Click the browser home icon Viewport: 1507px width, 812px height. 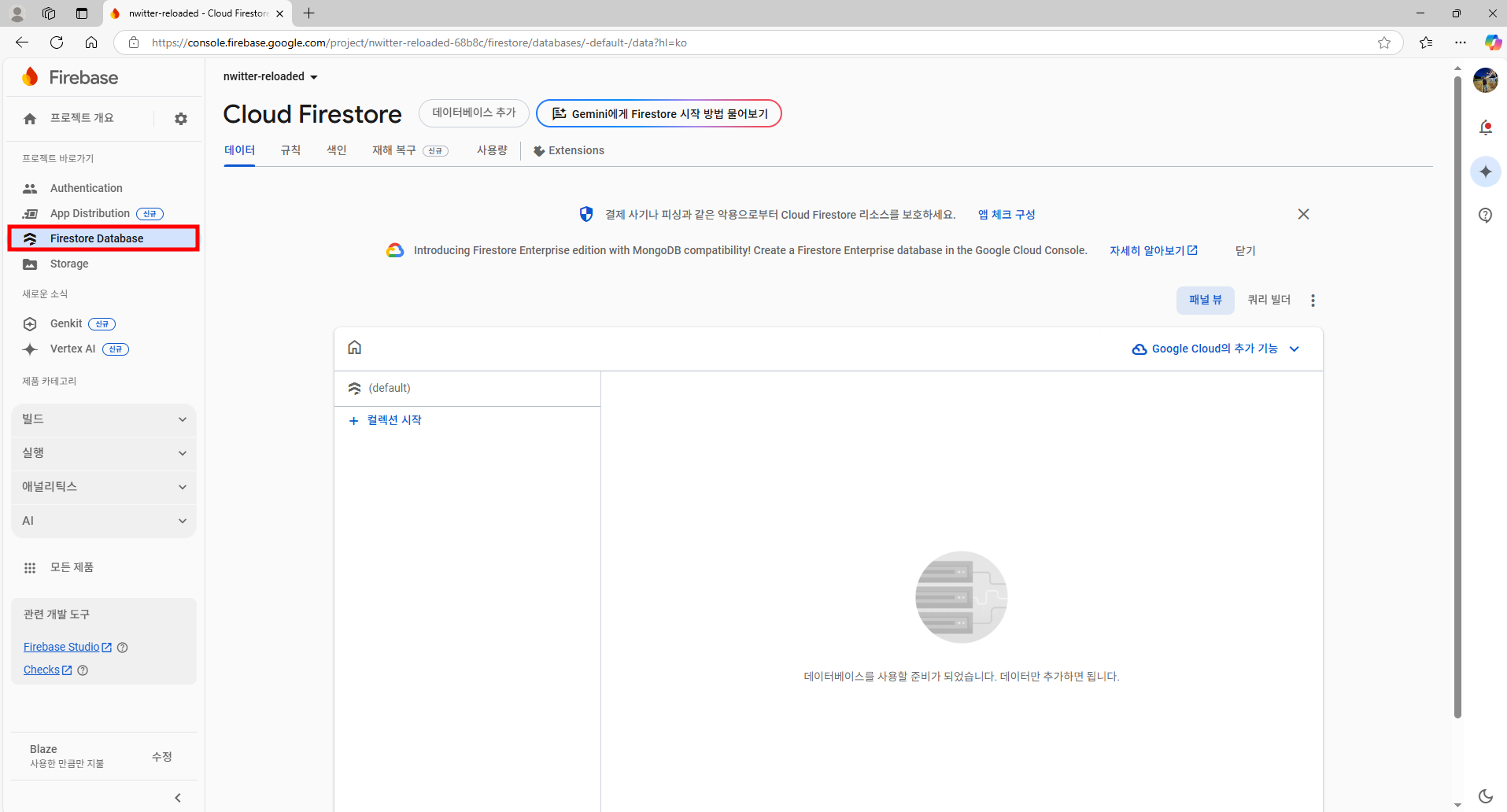pyautogui.click(x=91, y=42)
